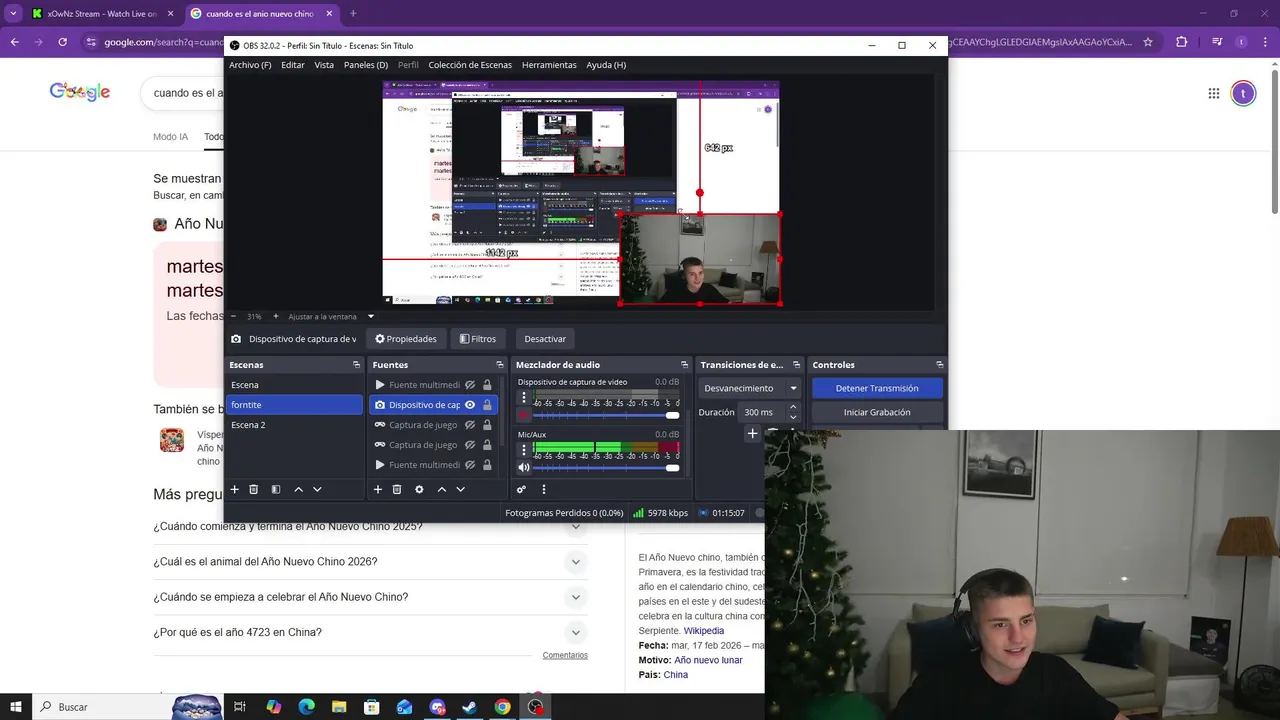
Task: Open Microsoft Edge from the taskbar
Action: pos(307,707)
